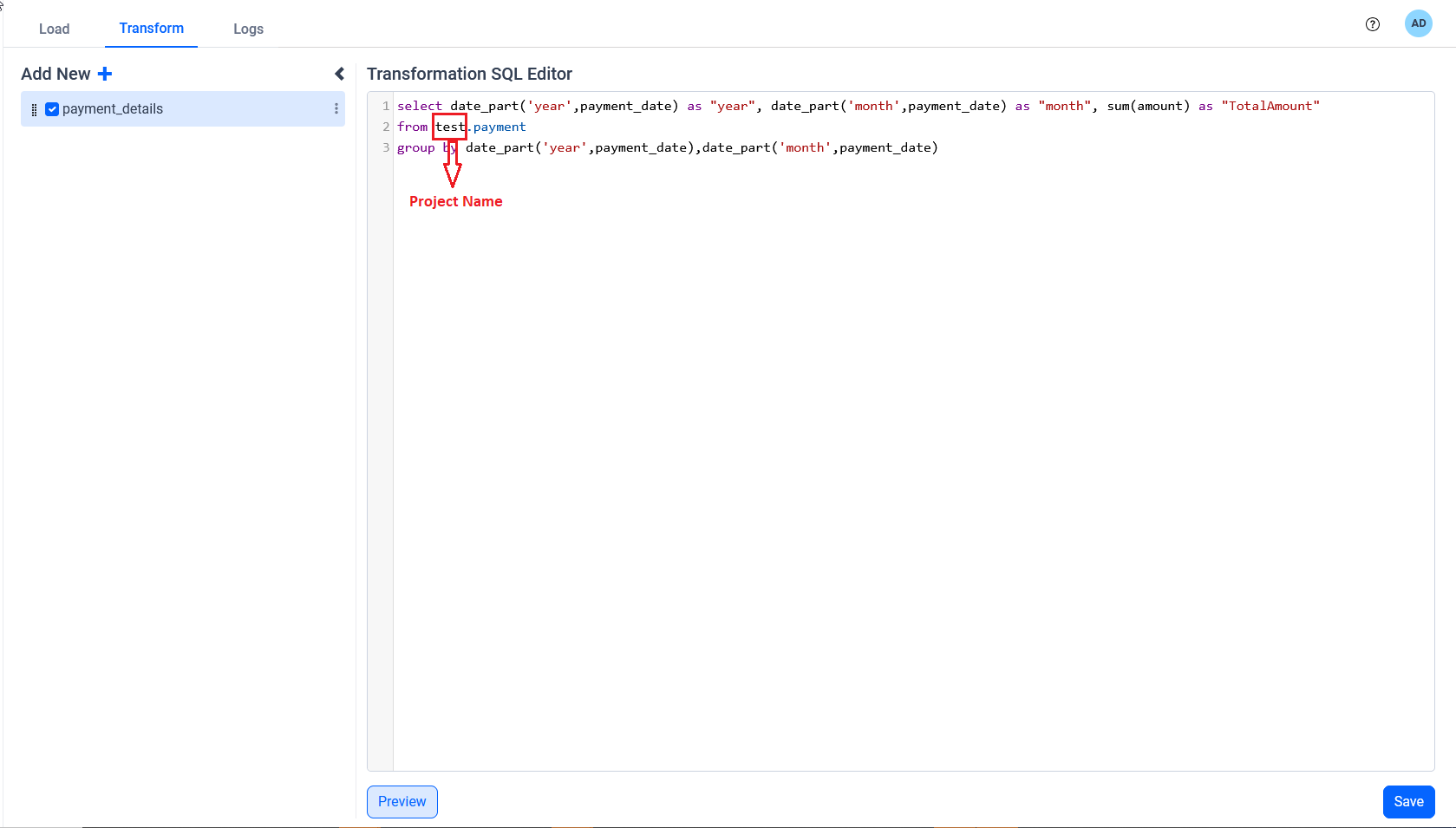The height and width of the screenshot is (828, 1456).
Task: Click 'payment' table name in line 2
Action: 499,127
